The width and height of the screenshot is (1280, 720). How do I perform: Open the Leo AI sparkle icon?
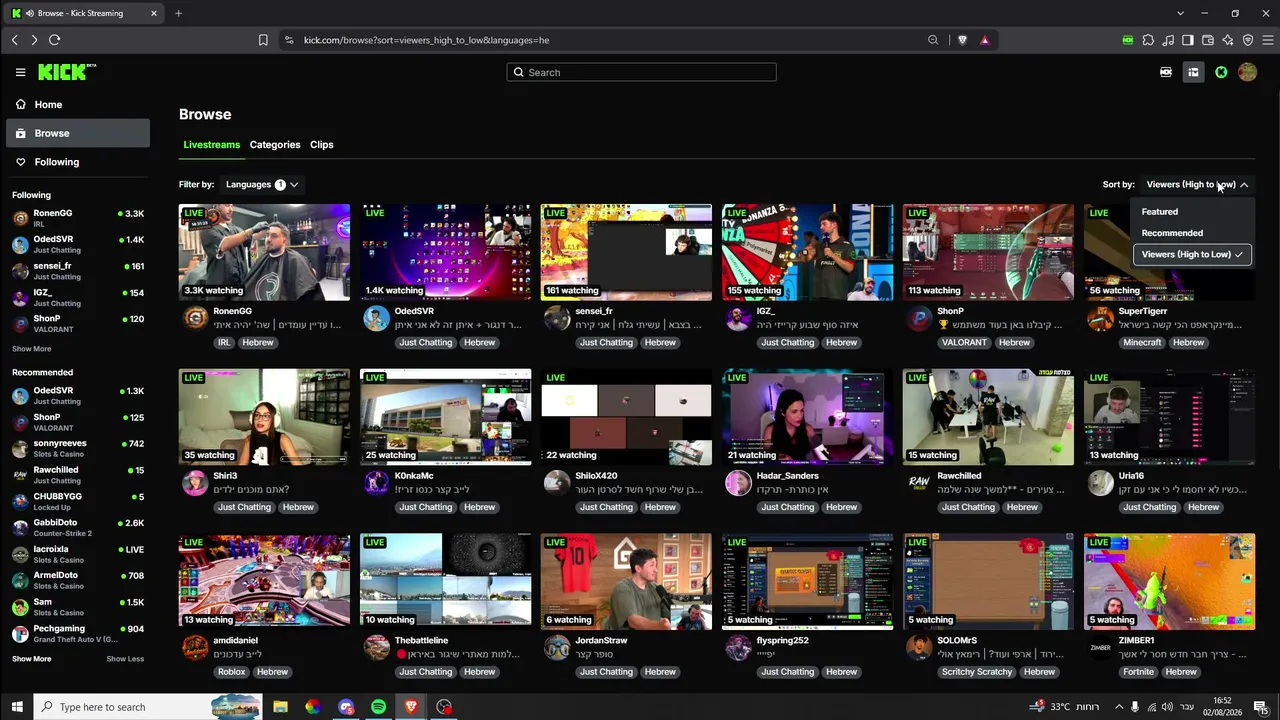pyautogui.click(x=1228, y=40)
